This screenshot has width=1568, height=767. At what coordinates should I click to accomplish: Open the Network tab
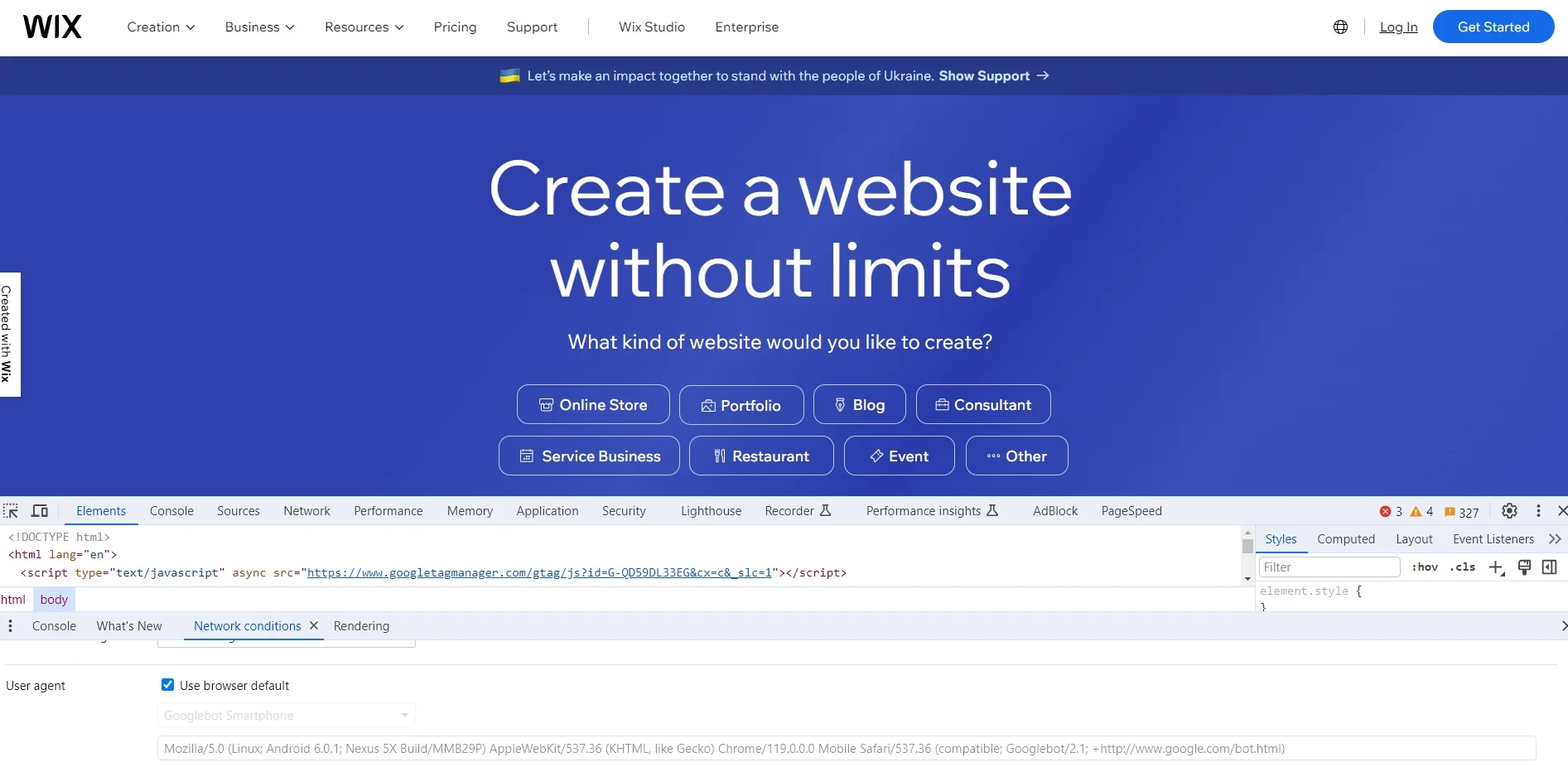tap(306, 511)
